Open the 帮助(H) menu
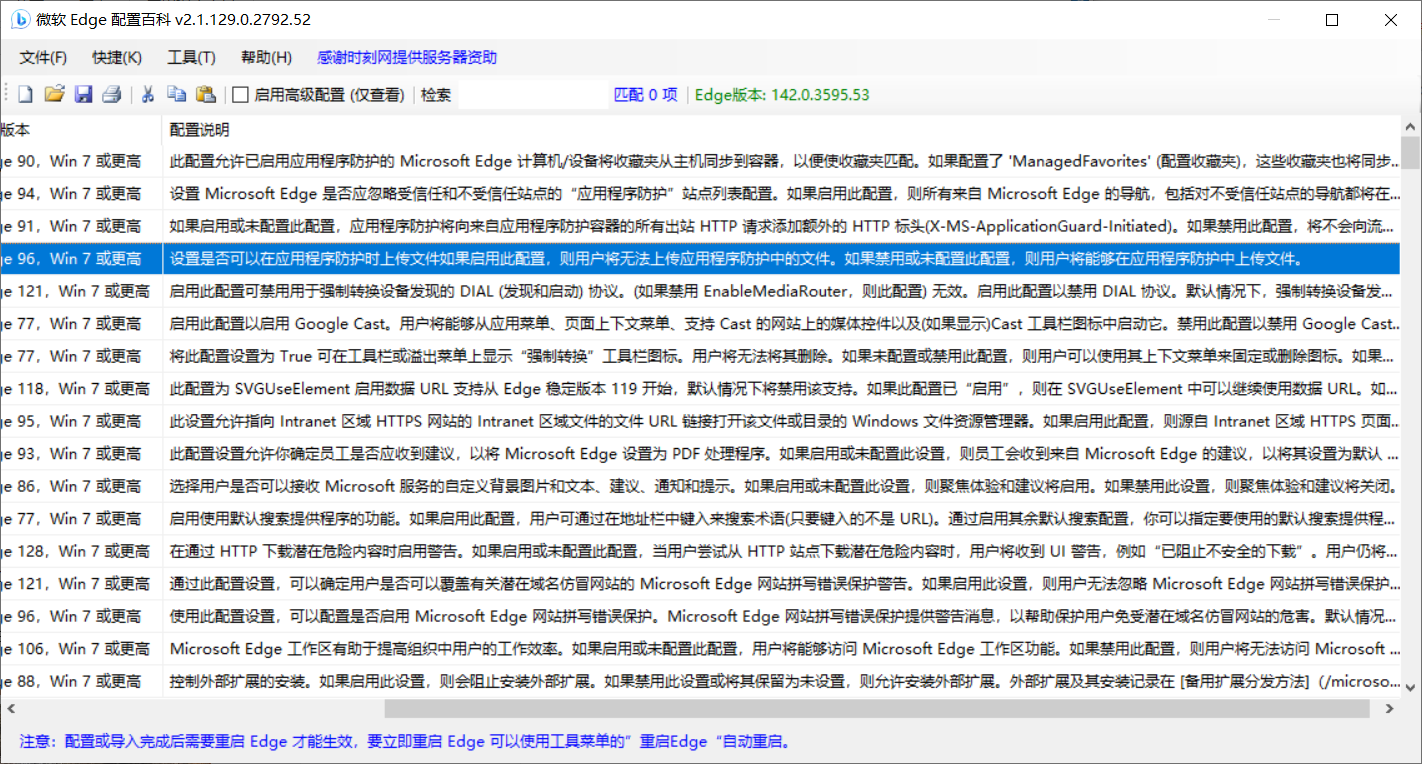1422x764 pixels. click(265, 57)
